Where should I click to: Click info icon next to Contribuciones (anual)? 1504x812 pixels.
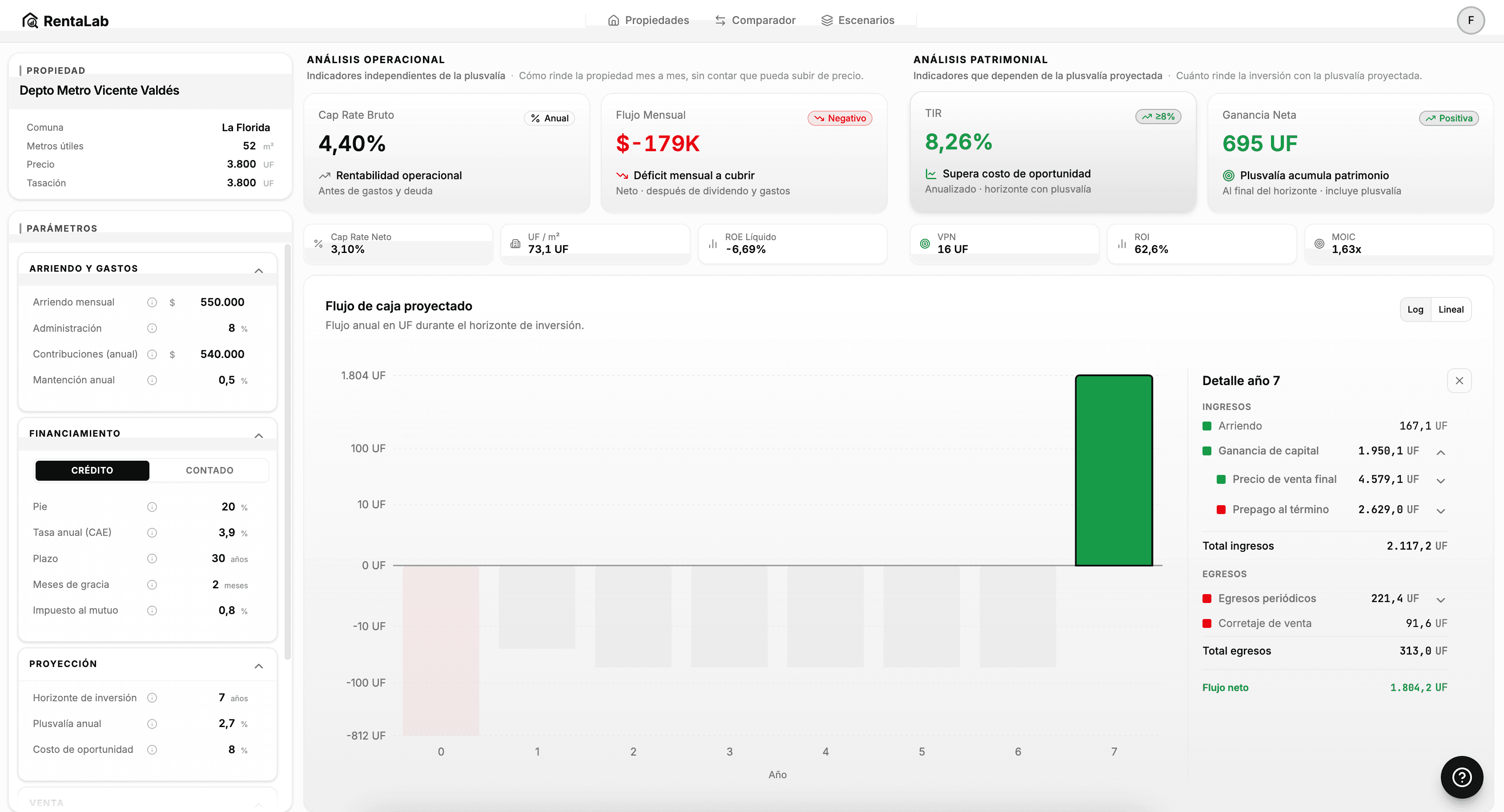tap(152, 354)
